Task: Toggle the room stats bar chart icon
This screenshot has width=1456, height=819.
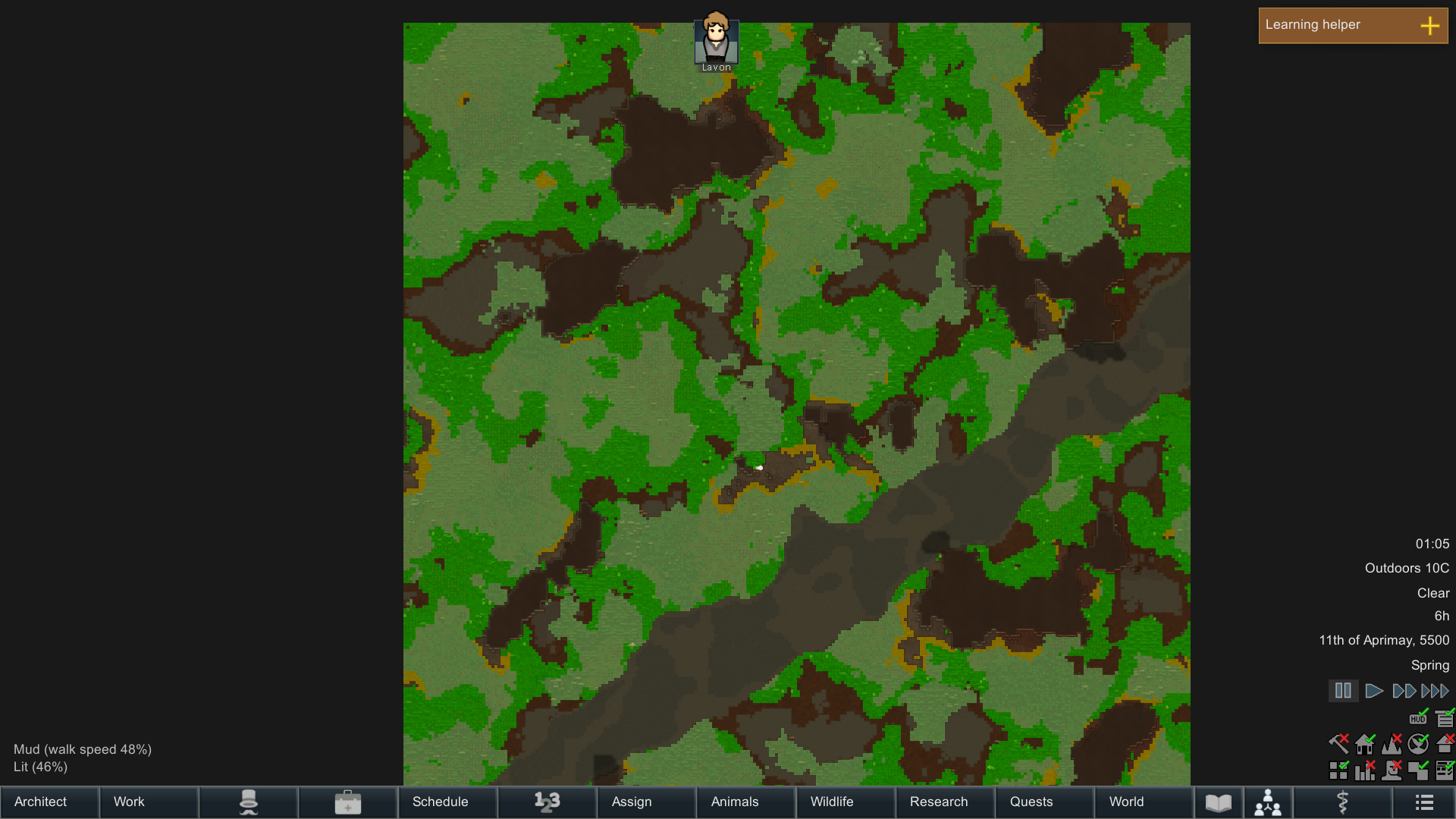Action: (1365, 770)
